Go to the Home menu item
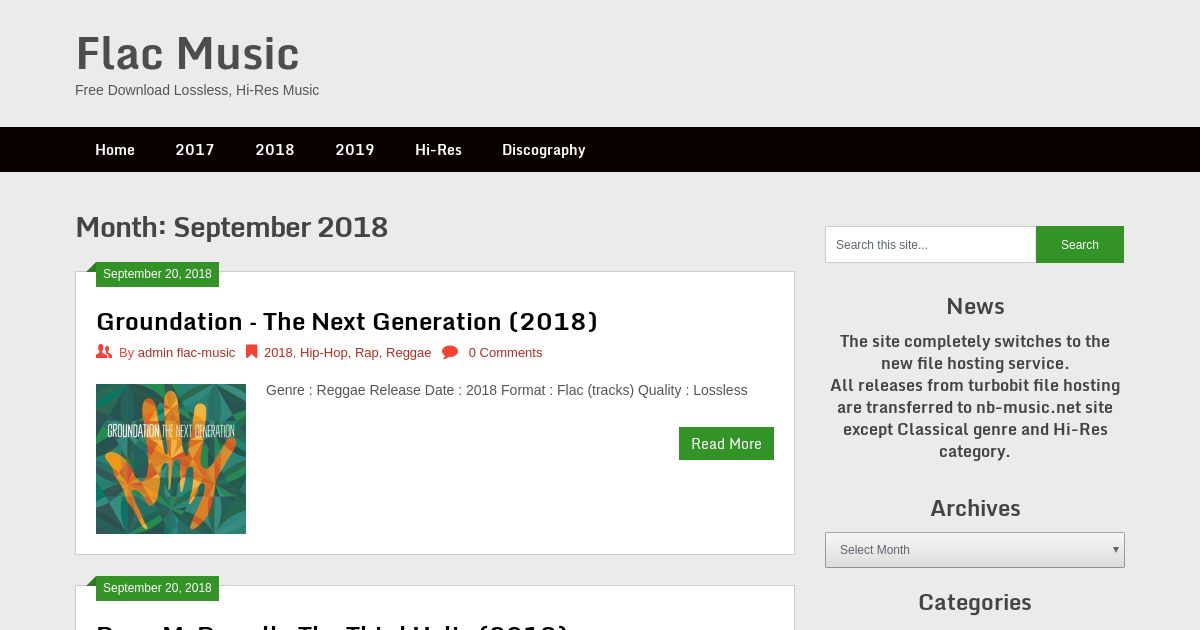Viewport: 1200px width, 630px height. click(115, 150)
